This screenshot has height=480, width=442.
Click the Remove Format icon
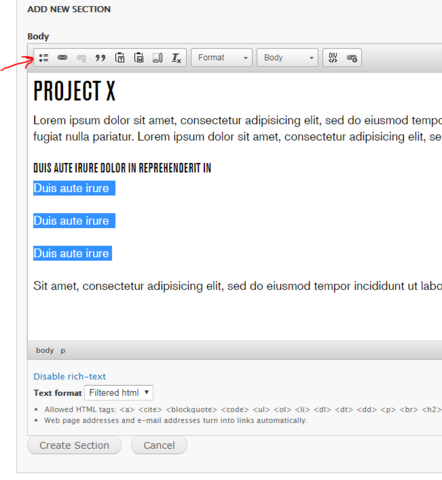point(176,58)
